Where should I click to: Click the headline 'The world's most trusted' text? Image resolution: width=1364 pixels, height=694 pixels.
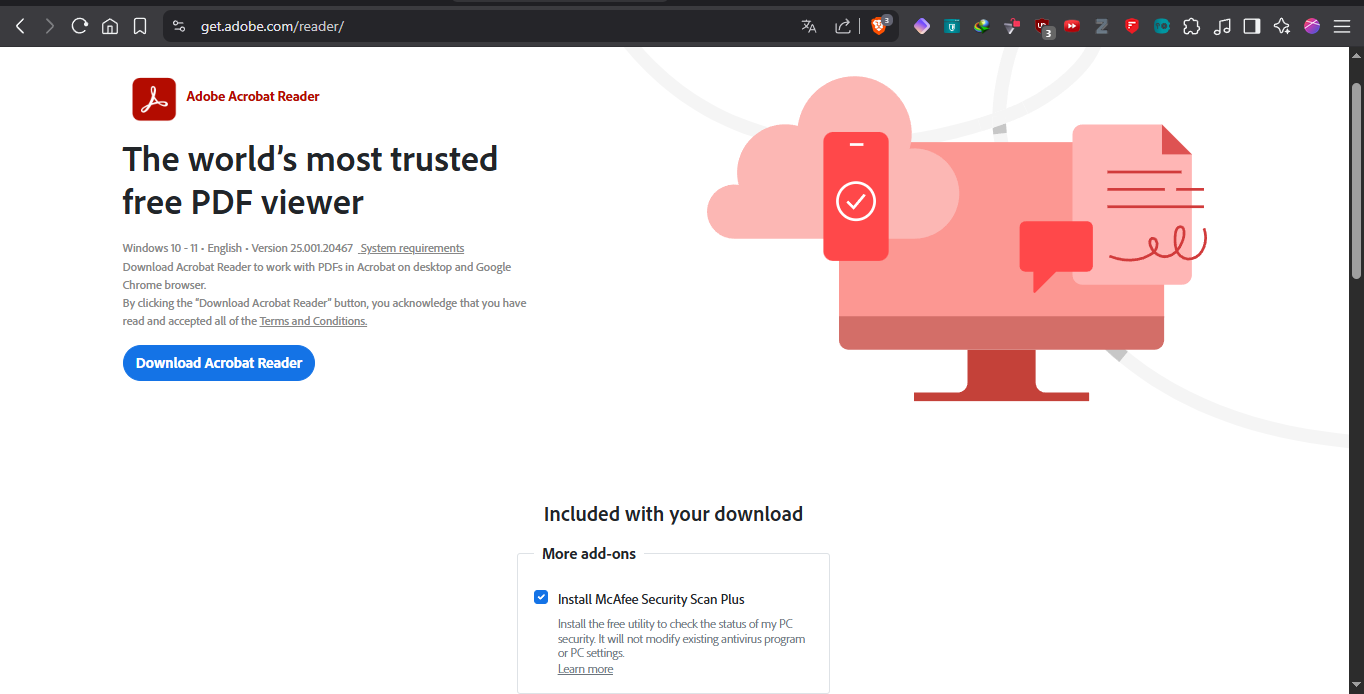coord(310,159)
